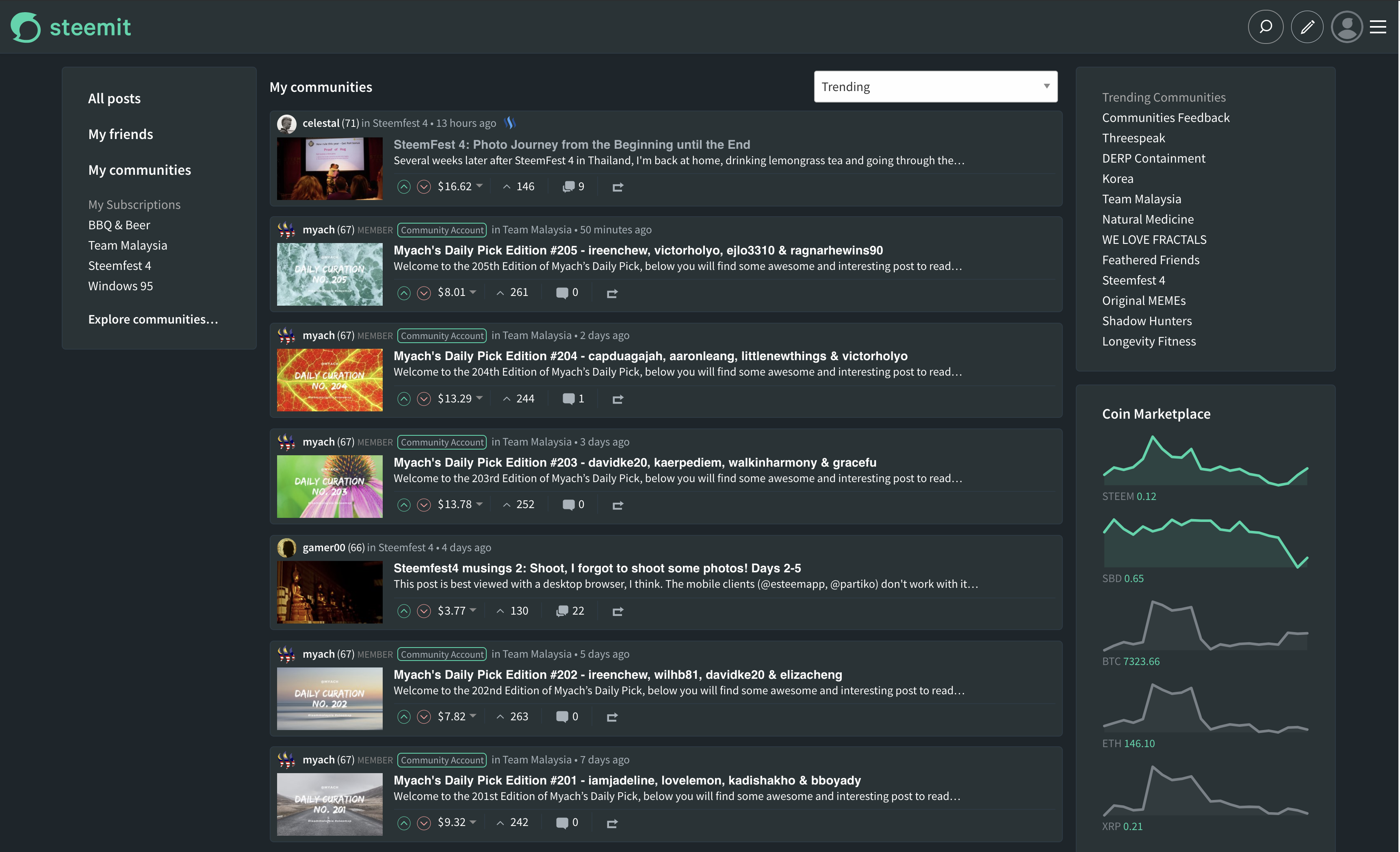Open title of Daily Pick Edition #203
The image size is (1400, 852).
point(635,463)
